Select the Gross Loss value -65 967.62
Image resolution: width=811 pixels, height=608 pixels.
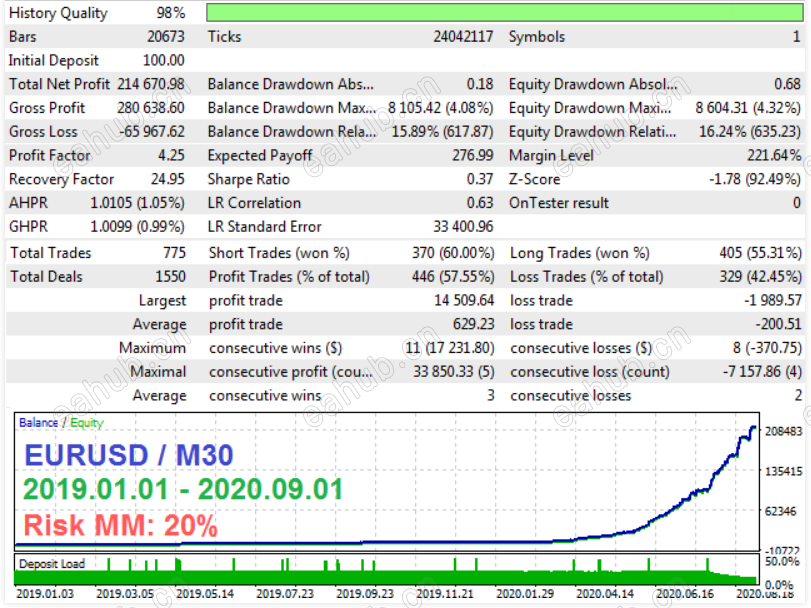tap(152, 132)
